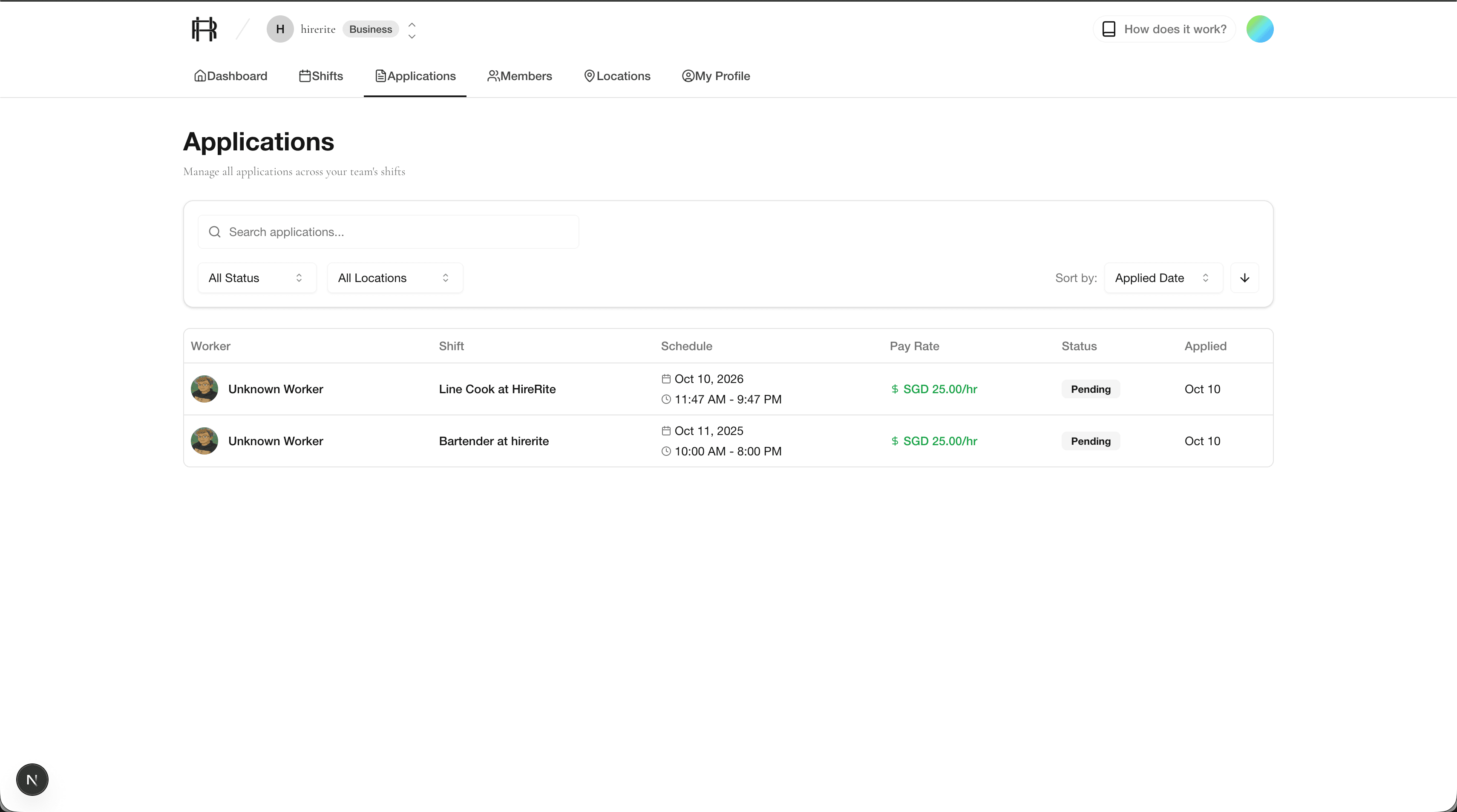The width and height of the screenshot is (1457, 812).
Task: Click the Next.js dev tools badge
Action: click(32, 780)
